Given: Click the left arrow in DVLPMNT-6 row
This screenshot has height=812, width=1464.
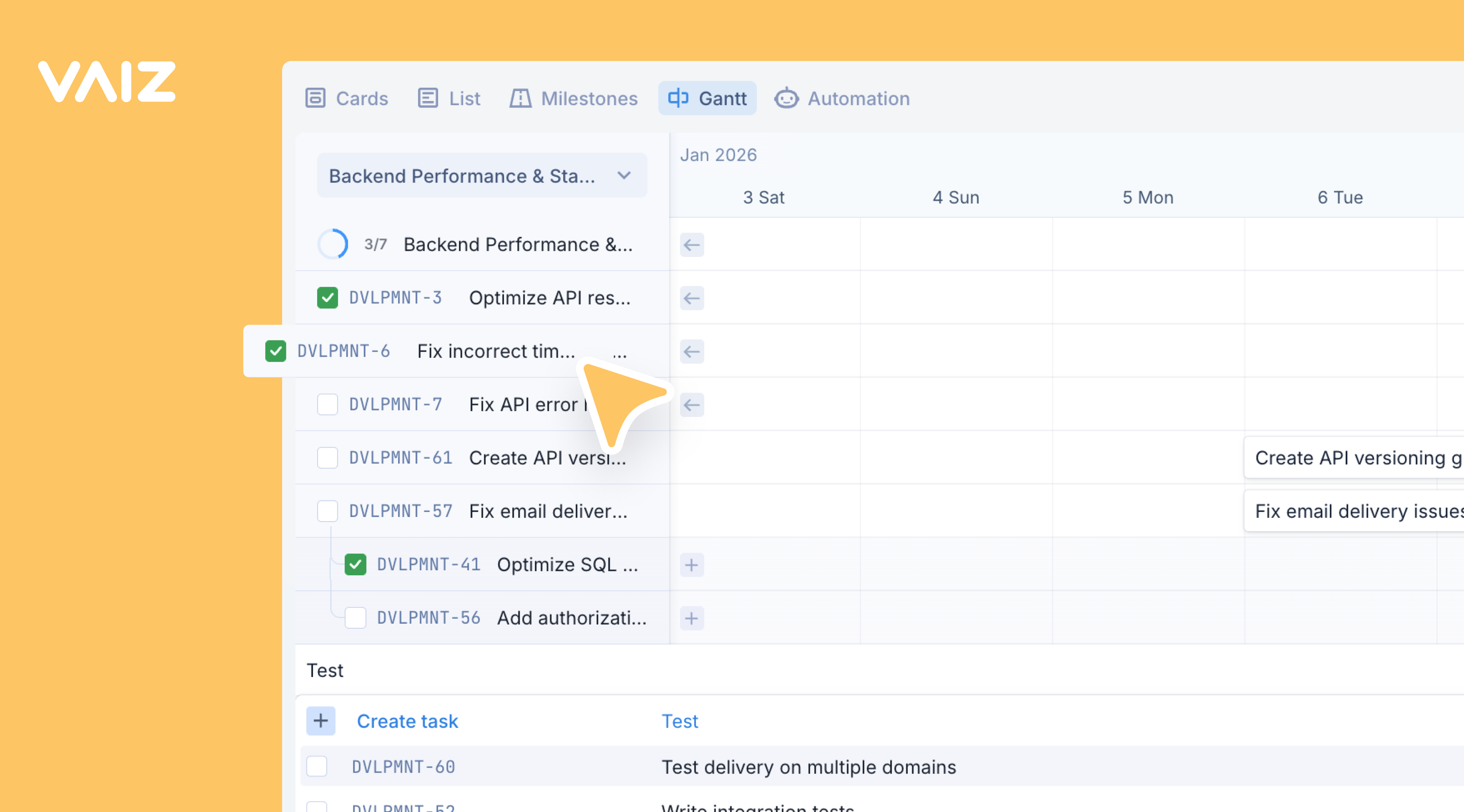Looking at the screenshot, I should (692, 352).
